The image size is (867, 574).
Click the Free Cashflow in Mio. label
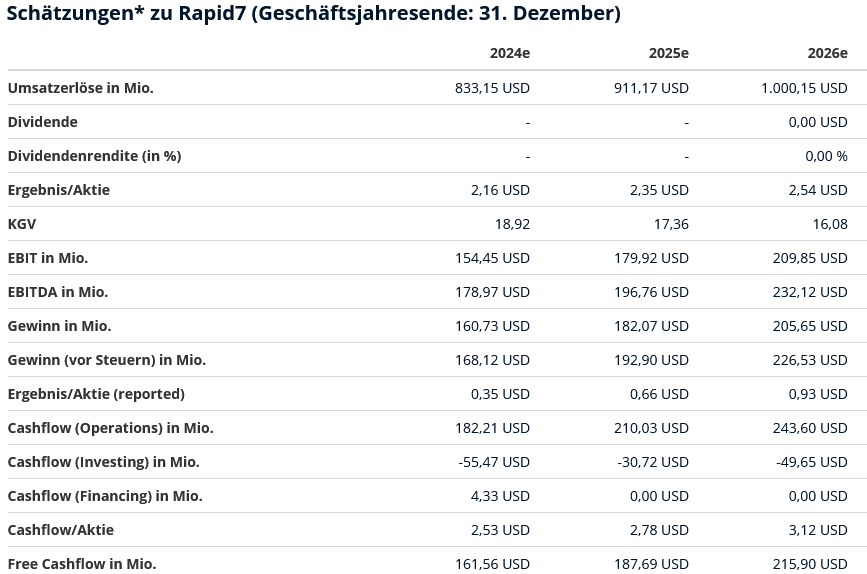(82, 564)
